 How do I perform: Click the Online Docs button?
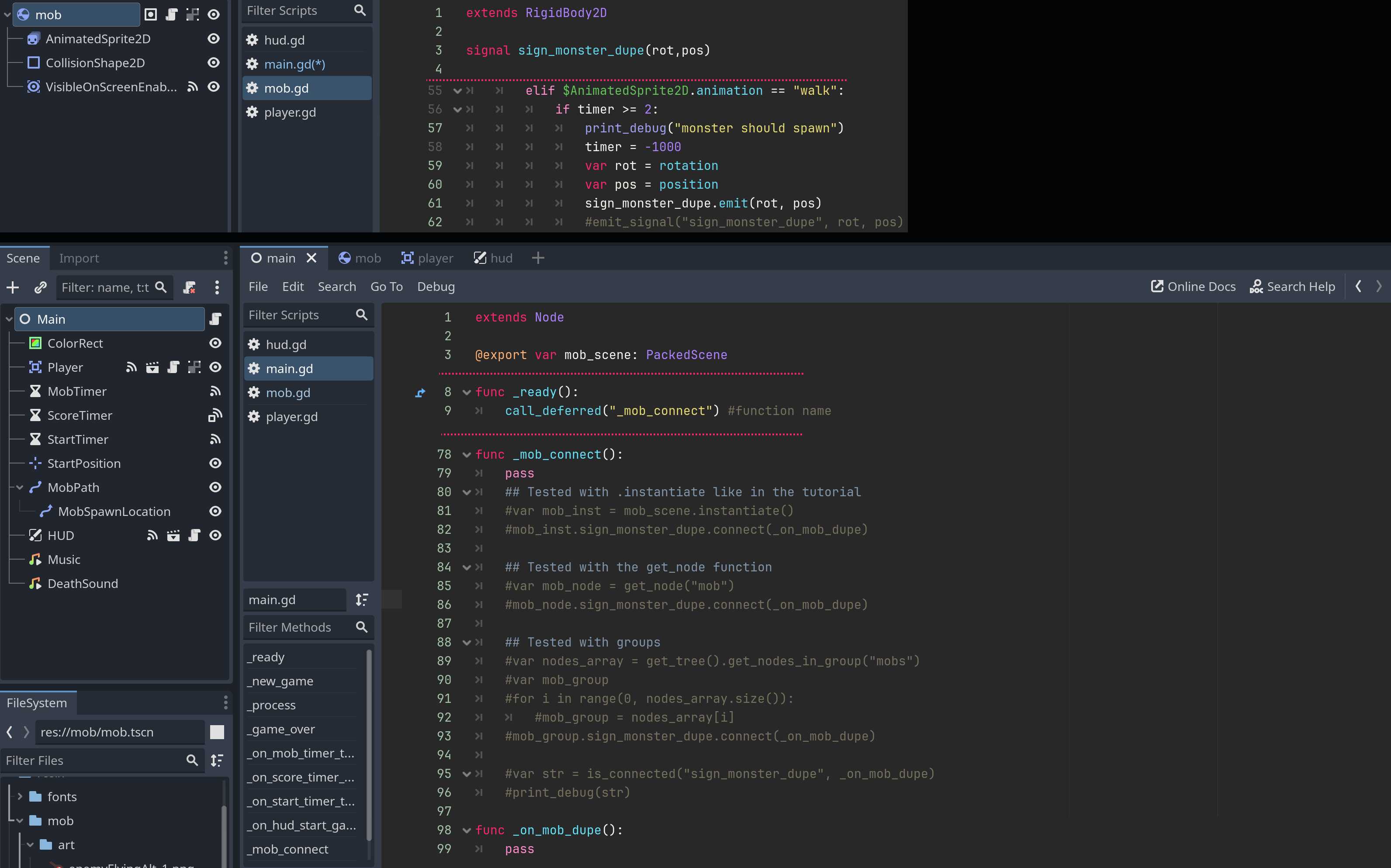tap(1194, 286)
